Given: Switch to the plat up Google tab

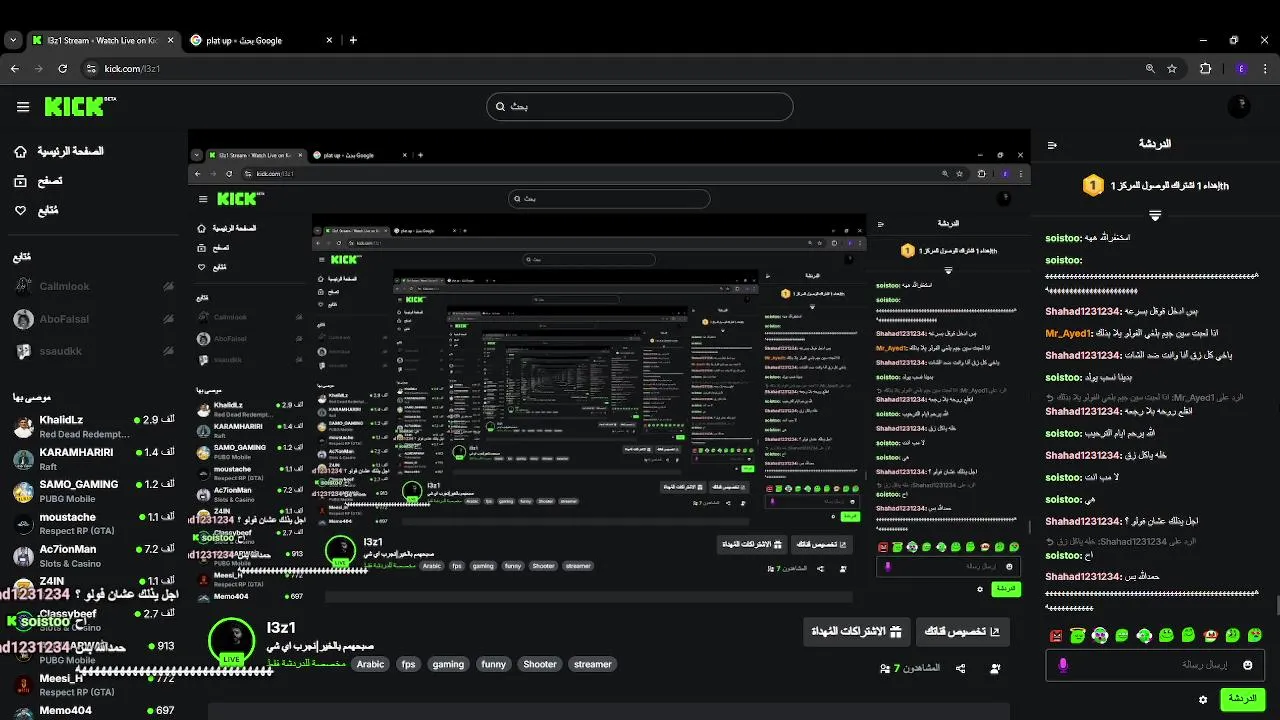Looking at the screenshot, I should click(x=244, y=40).
